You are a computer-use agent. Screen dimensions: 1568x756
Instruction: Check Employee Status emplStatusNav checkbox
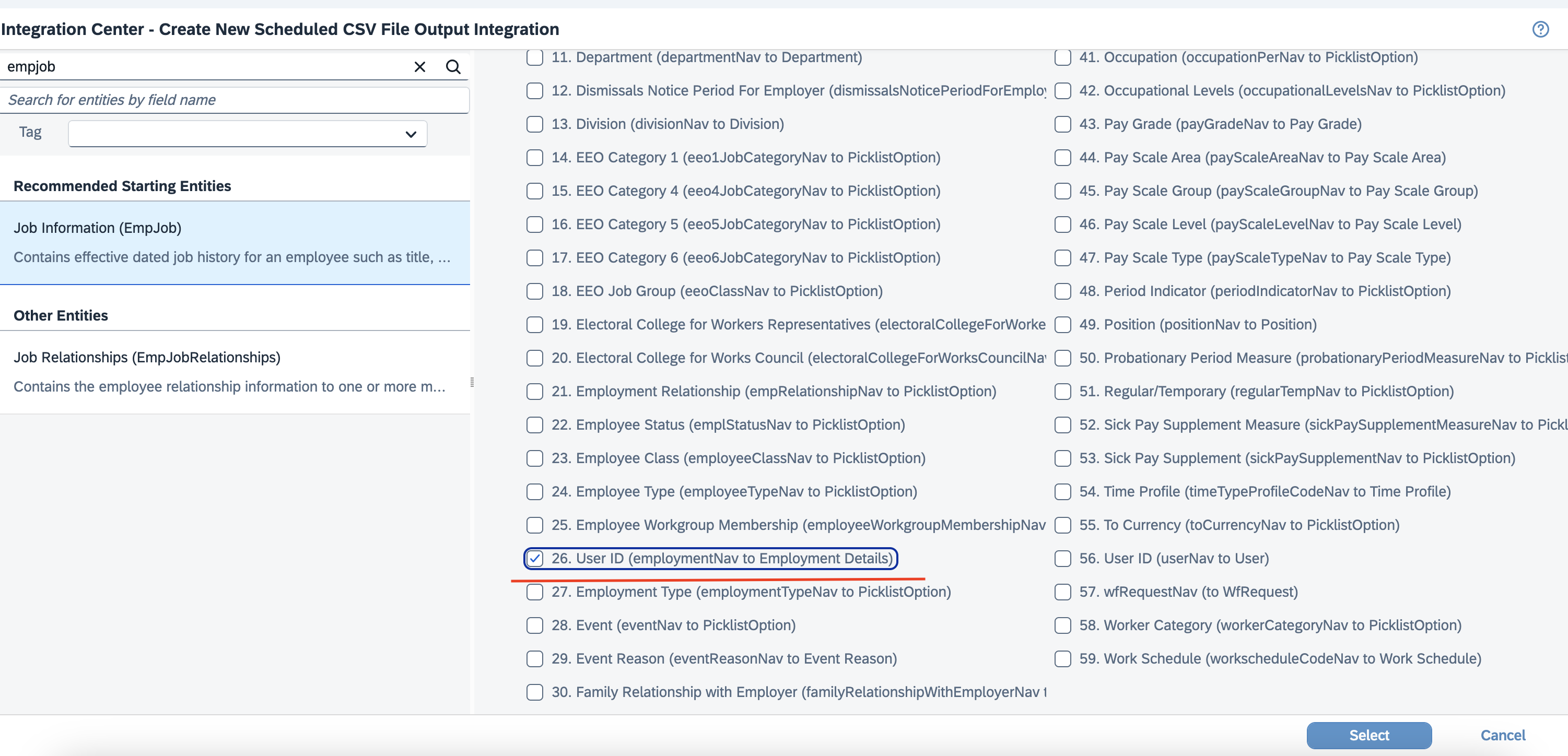(534, 425)
